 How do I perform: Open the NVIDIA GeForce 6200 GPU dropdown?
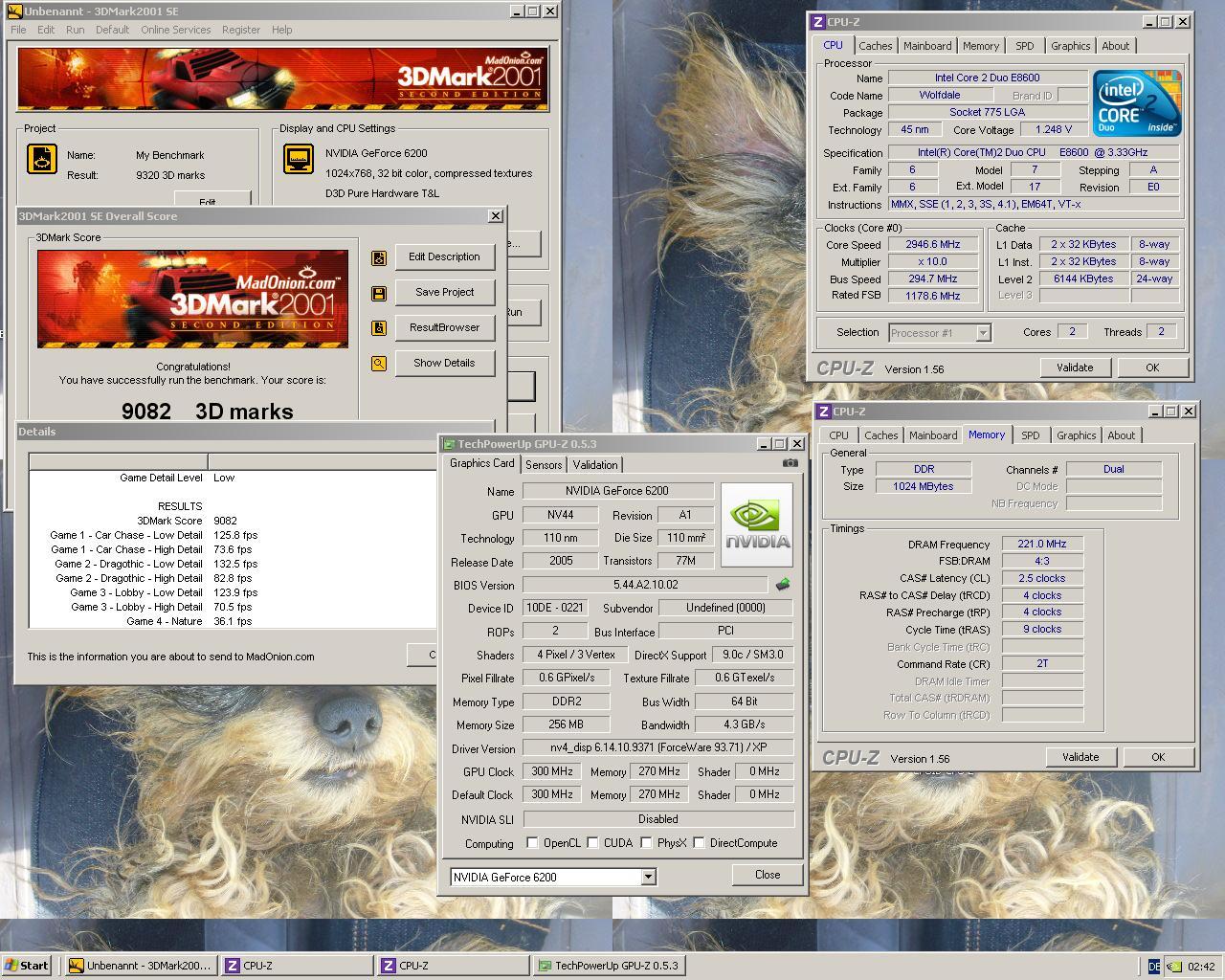(648, 877)
